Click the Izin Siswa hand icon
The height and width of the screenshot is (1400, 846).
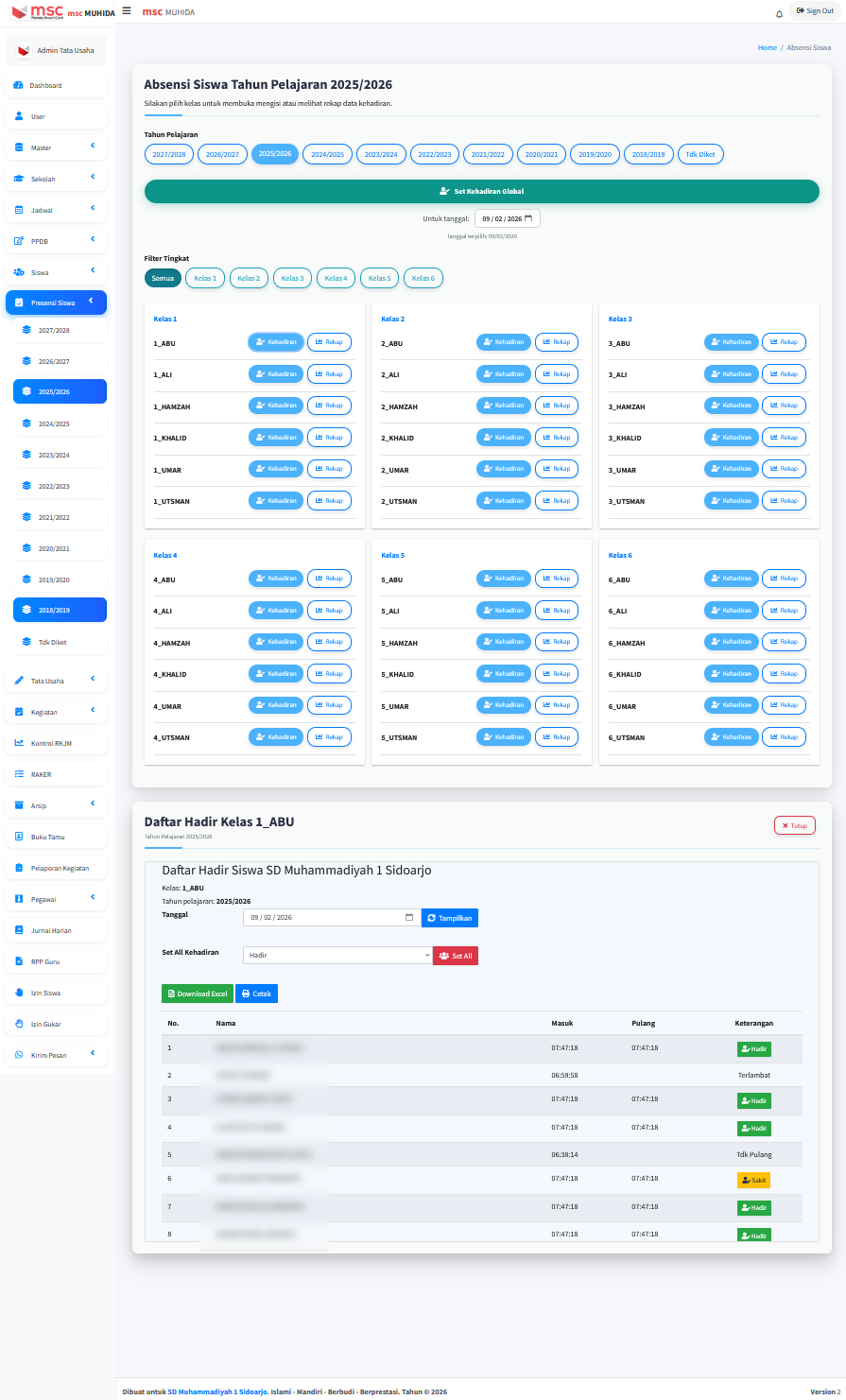click(x=18, y=994)
